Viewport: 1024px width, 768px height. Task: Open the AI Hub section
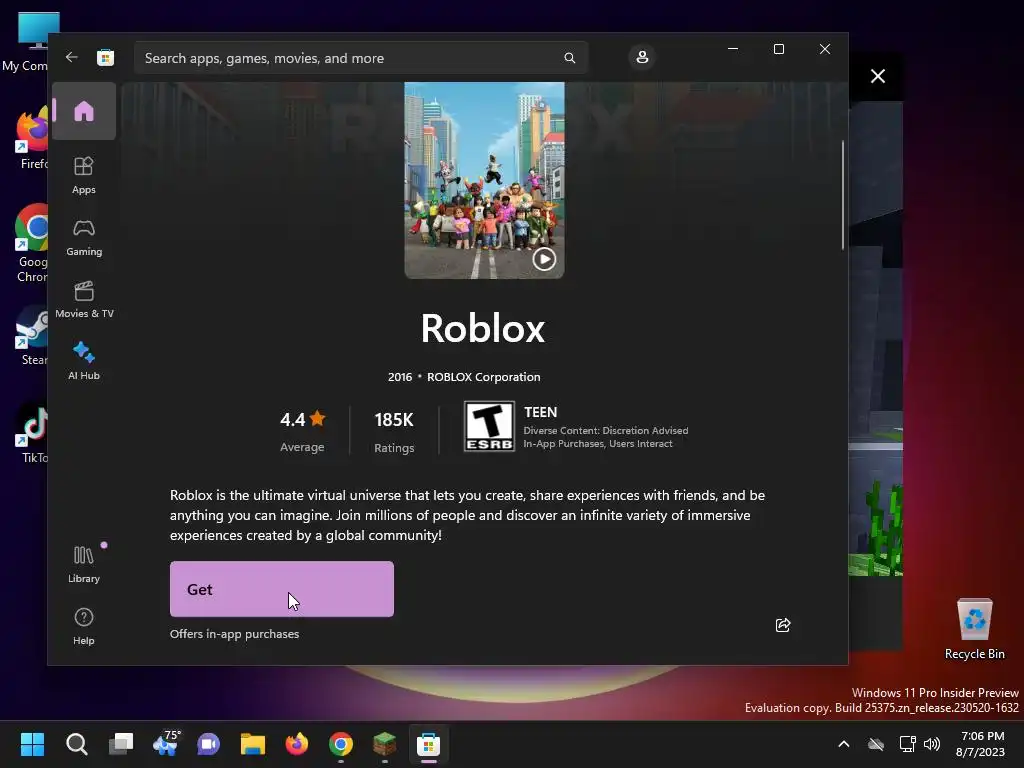(x=84, y=360)
